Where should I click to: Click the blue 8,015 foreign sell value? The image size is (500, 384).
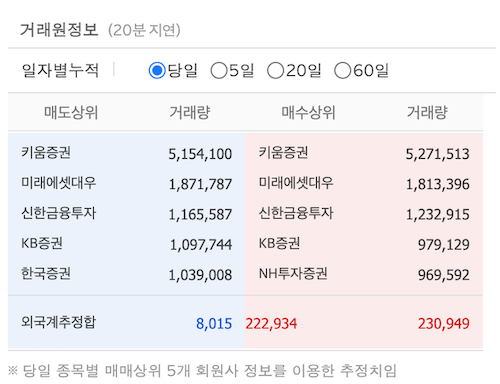point(214,324)
